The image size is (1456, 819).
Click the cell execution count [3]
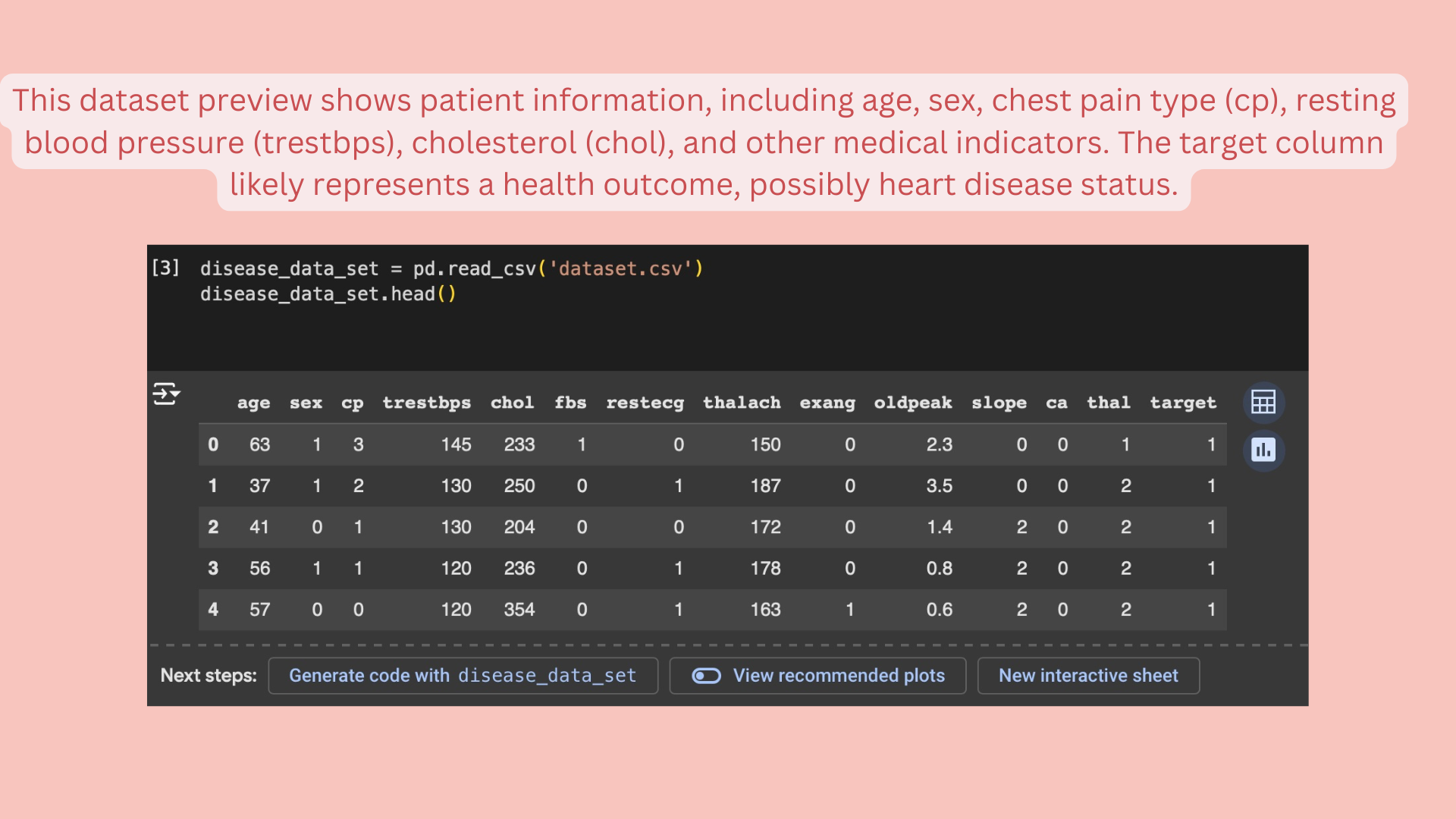click(165, 268)
